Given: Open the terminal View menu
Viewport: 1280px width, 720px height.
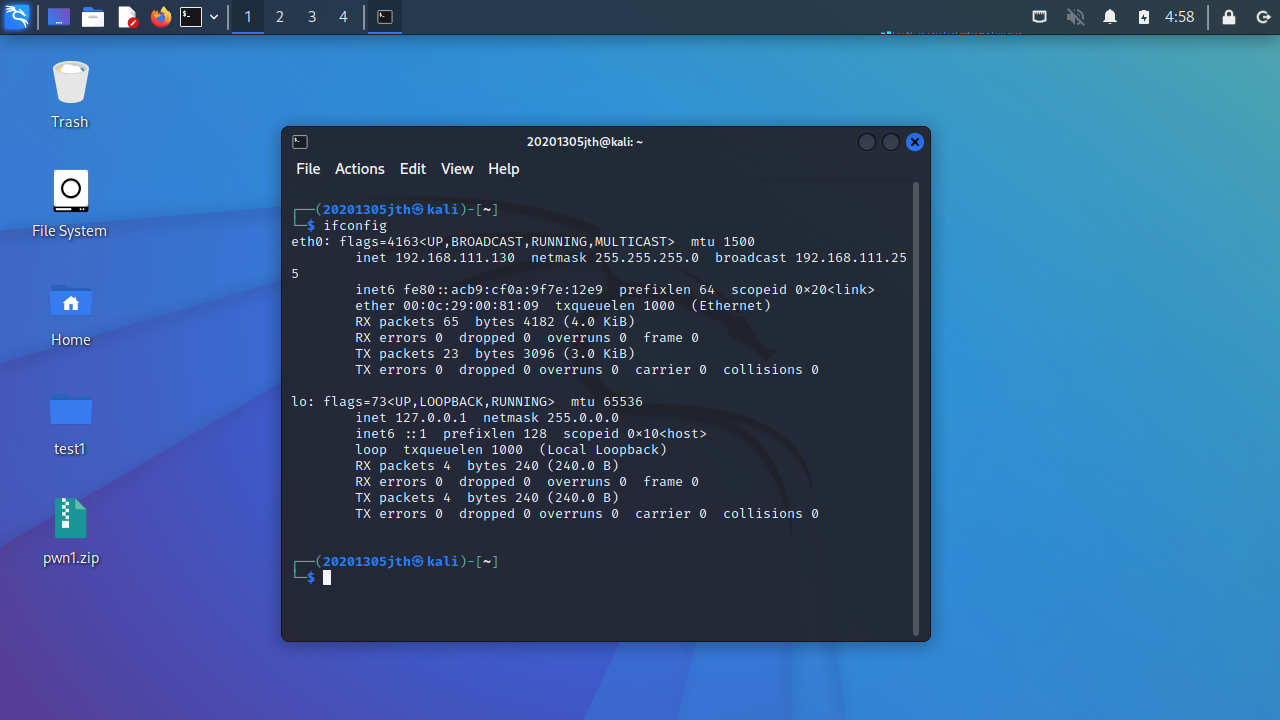Looking at the screenshot, I should click(x=457, y=169).
